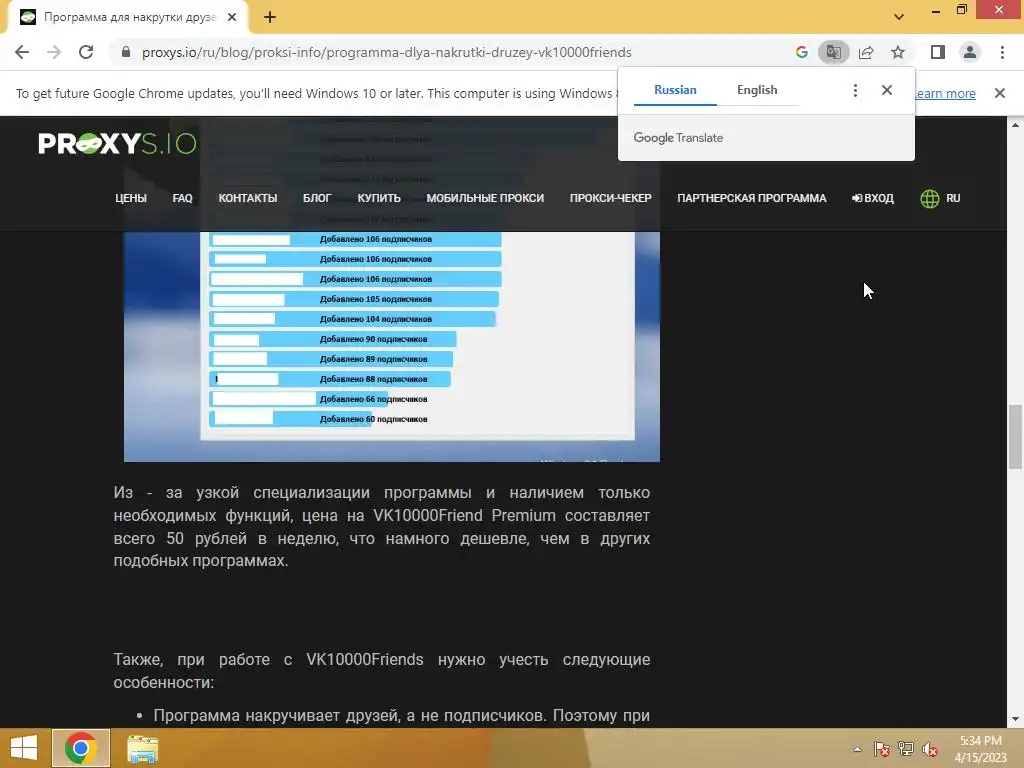This screenshot has width=1024, height=768.
Task: Click the subscribers screenshot image
Action: pos(392,346)
